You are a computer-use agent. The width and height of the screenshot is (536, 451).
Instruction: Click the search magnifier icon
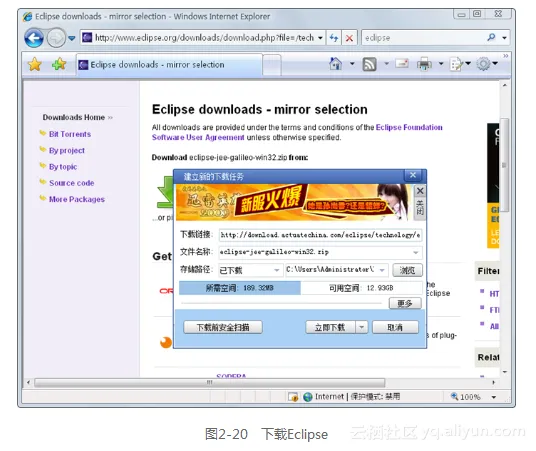coord(491,37)
